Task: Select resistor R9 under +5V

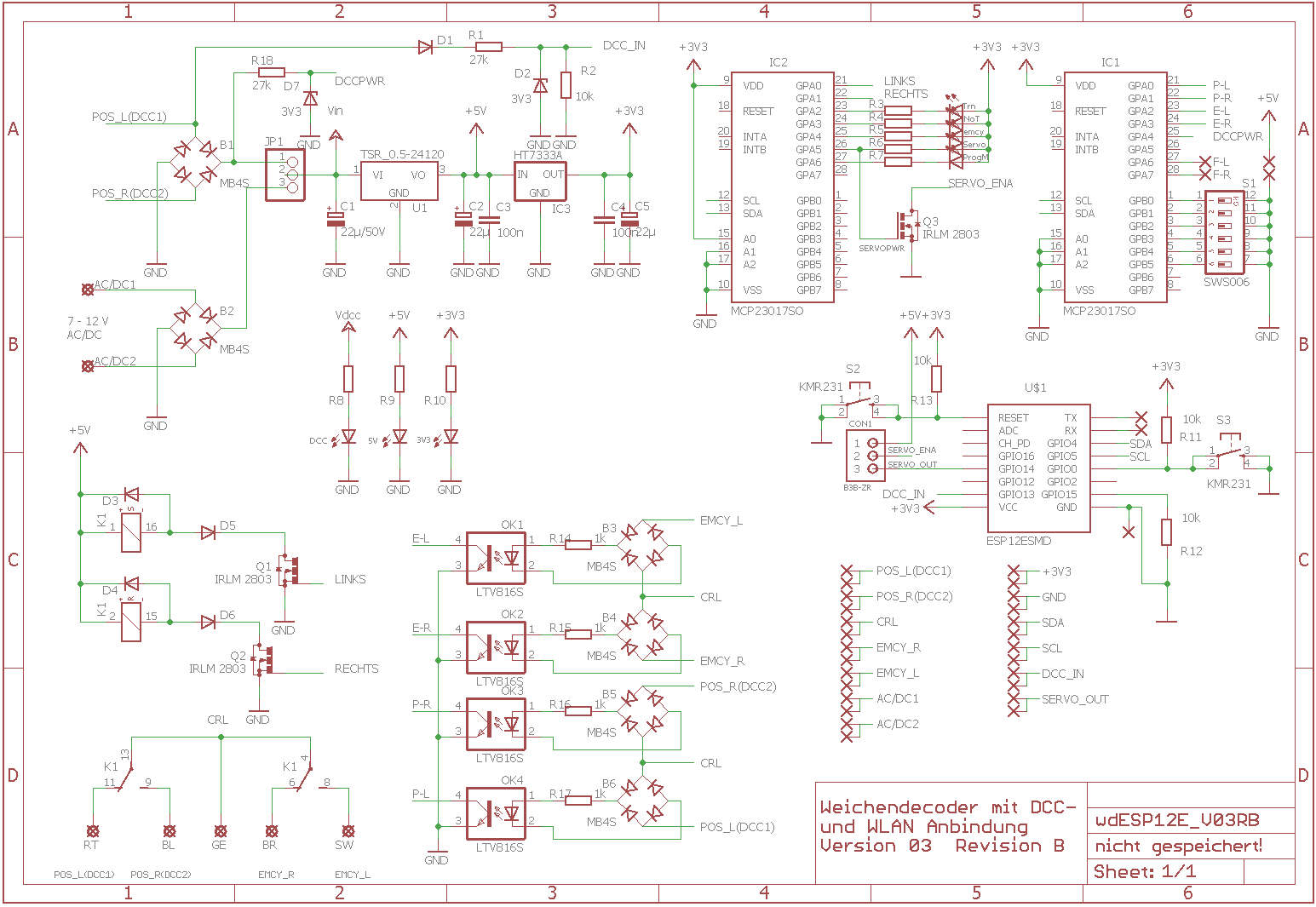Action: [x=399, y=379]
